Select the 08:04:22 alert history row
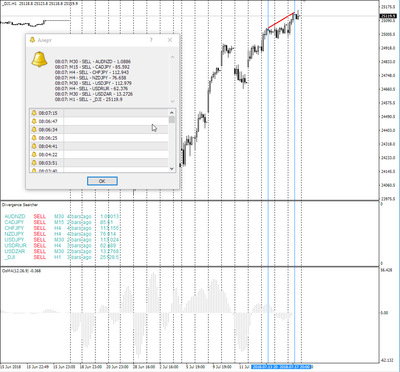The width and height of the screenshot is (400, 372). pos(99,155)
